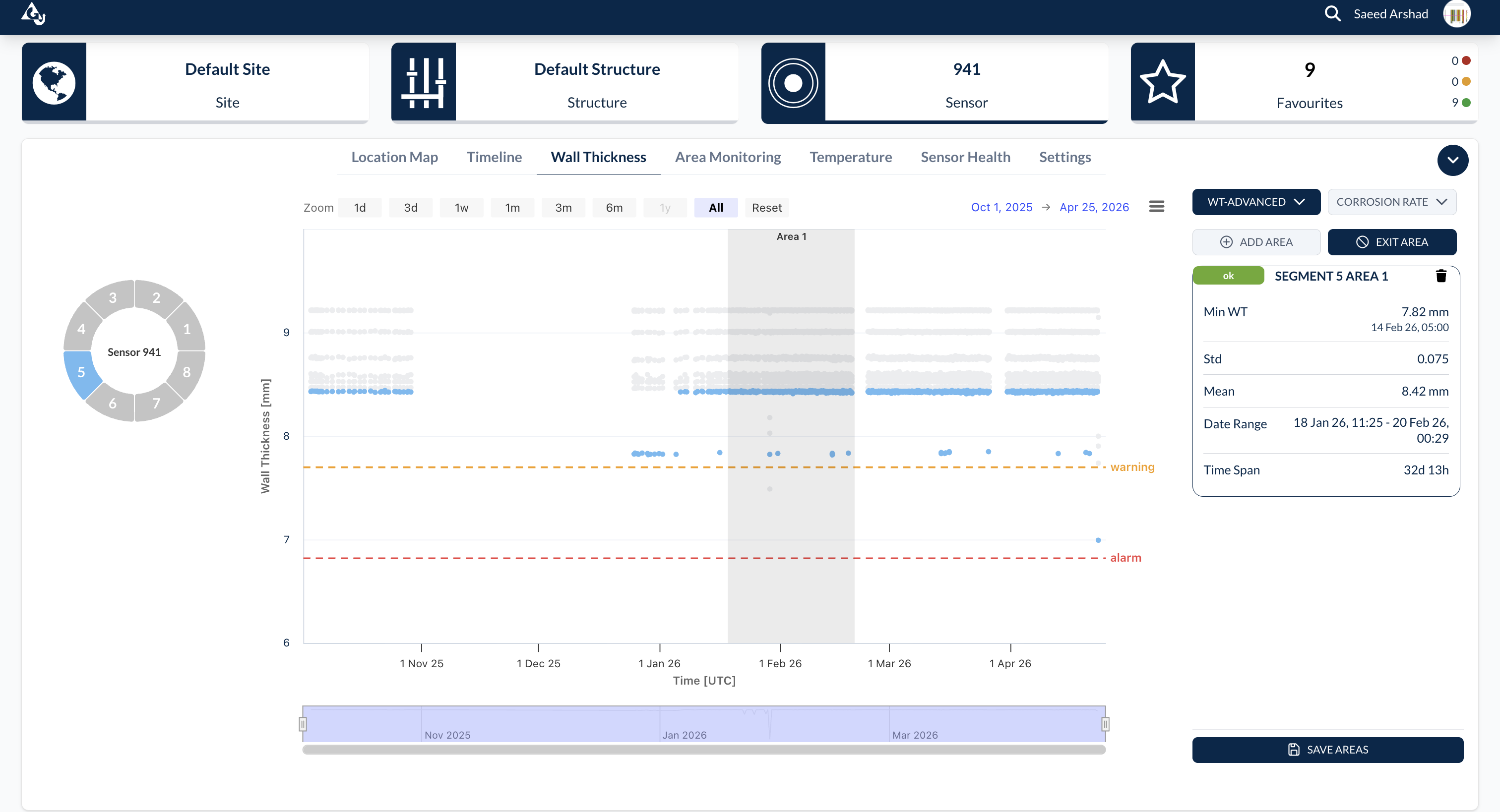
Task: Edit end date Apr 25, 2026
Action: point(1094,207)
